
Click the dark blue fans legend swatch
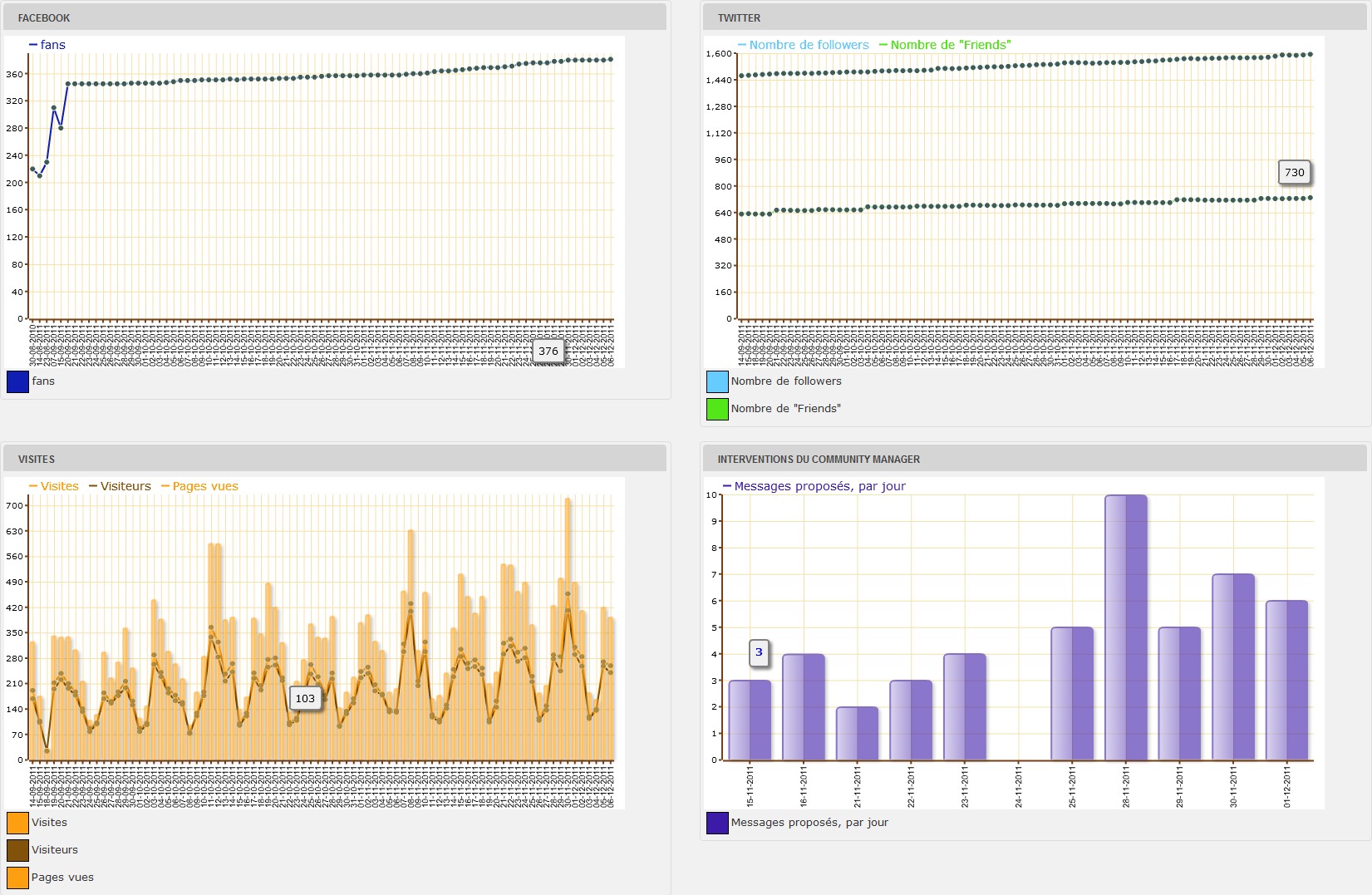pos(17,381)
